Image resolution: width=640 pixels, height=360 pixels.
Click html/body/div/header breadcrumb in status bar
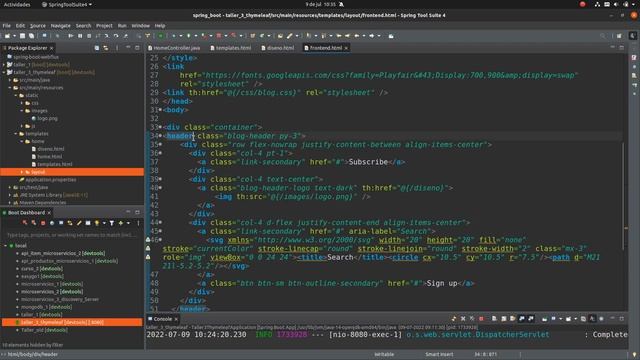point(33,355)
